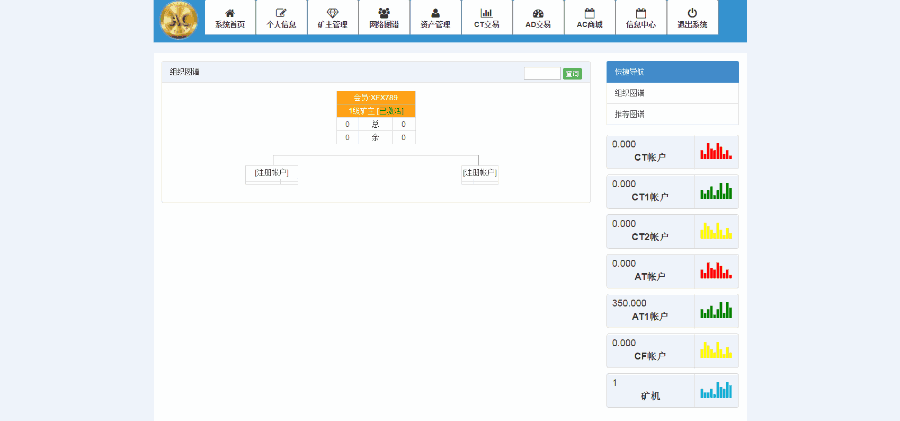The height and width of the screenshot is (421, 900).
Task: Open 矿主管理 diamond icon tab
Action: [x=332, y=18]
